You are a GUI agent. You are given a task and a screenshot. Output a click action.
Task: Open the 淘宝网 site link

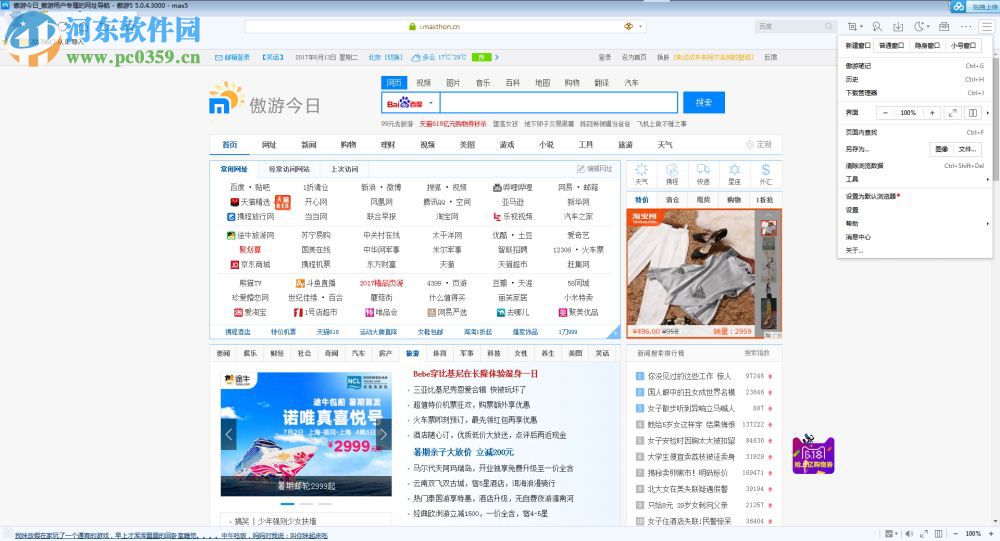pos(448,217)
